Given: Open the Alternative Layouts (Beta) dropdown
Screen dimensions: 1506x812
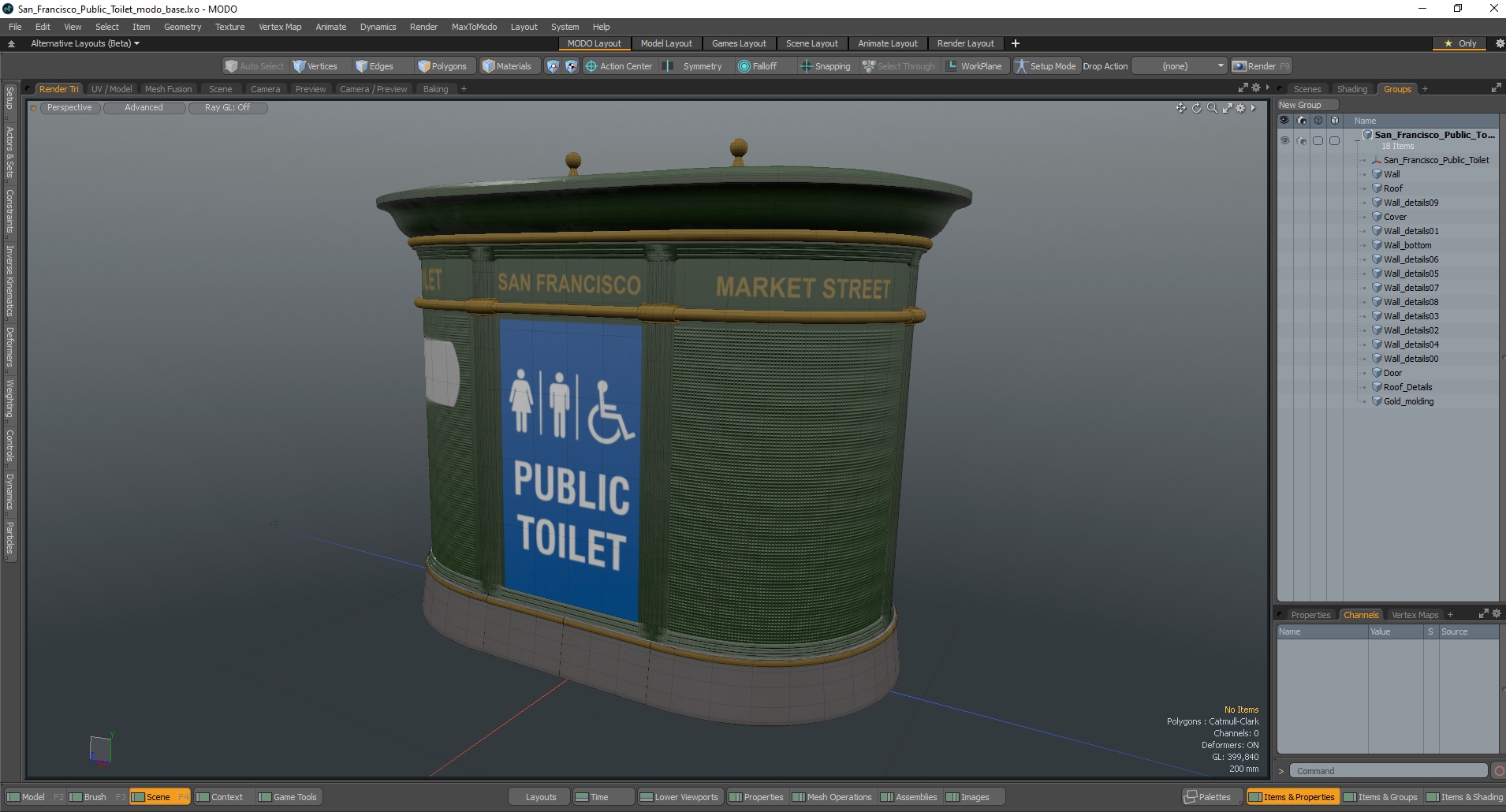Looking at the screenshot, I should click(x=85, y=43).
